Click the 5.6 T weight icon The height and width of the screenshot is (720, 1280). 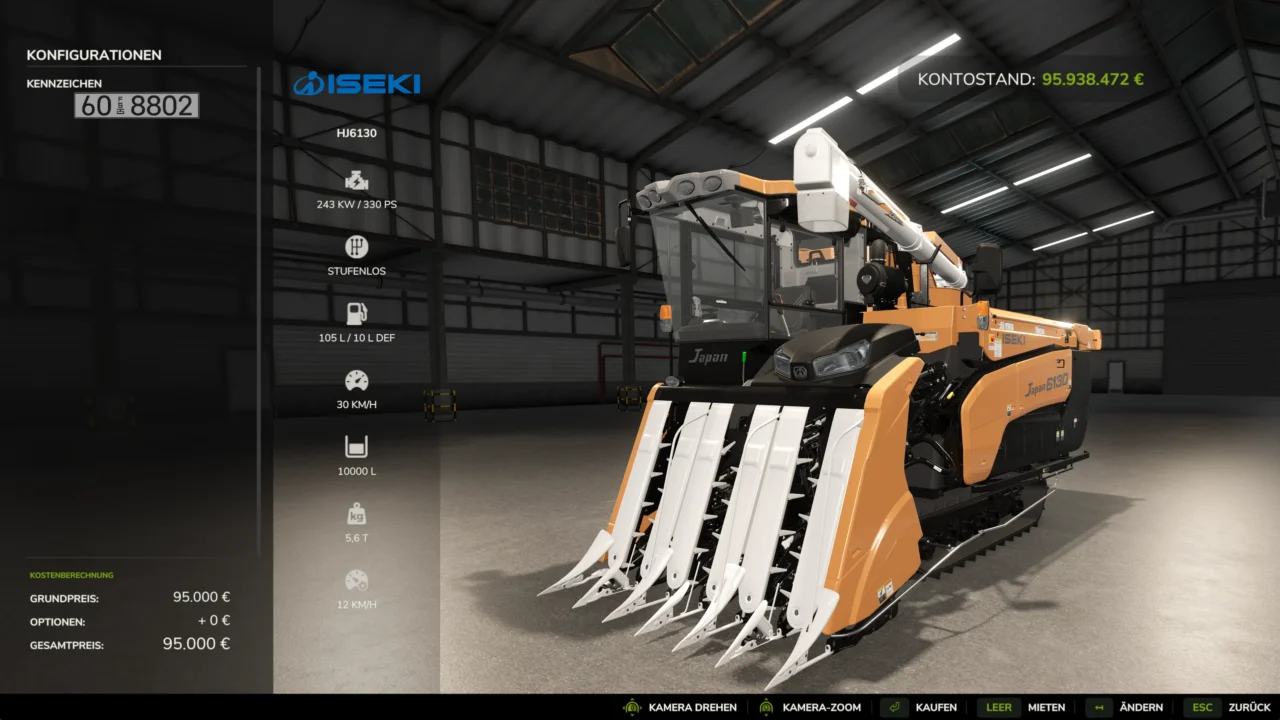click(356, 514)
